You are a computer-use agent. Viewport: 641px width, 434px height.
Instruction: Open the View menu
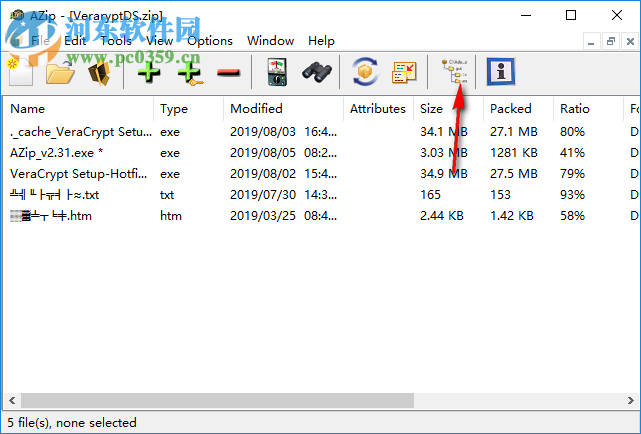click(159, 41)
